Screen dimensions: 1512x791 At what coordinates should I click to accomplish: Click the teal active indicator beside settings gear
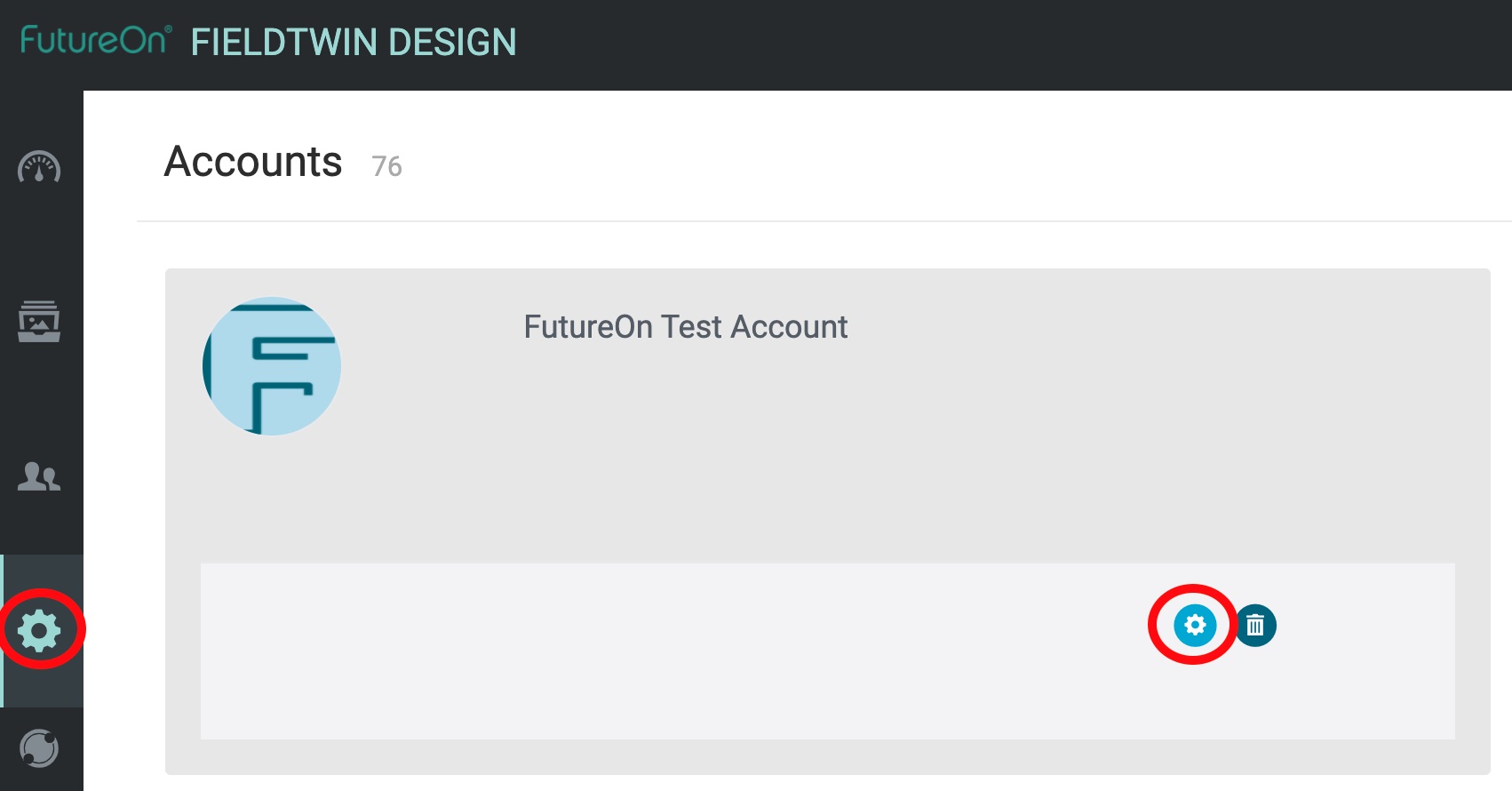pos(2,631)
